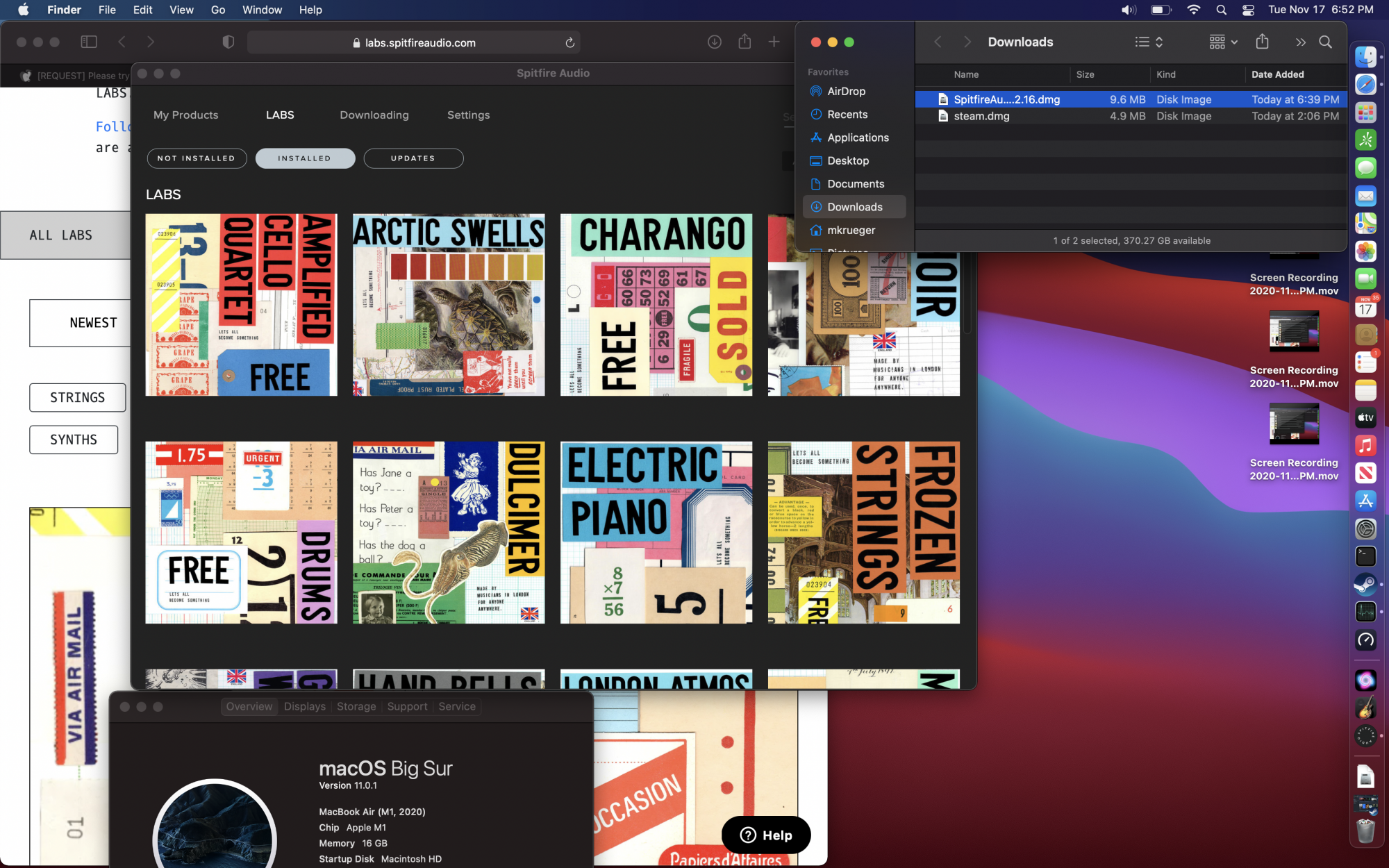Click the Help button

click(x=766, y=835)
